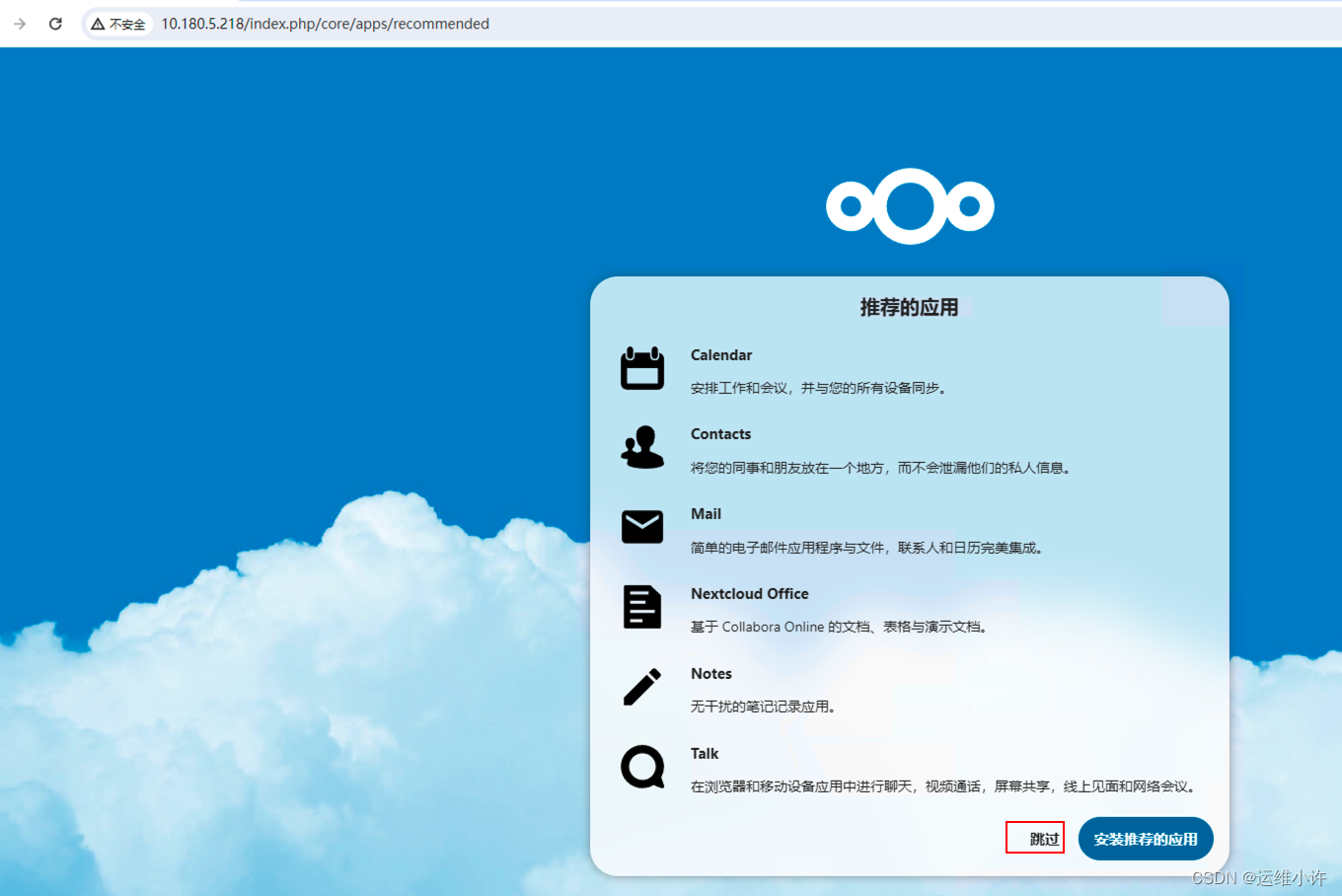Focus the address bar URL

tap(326, 24)
